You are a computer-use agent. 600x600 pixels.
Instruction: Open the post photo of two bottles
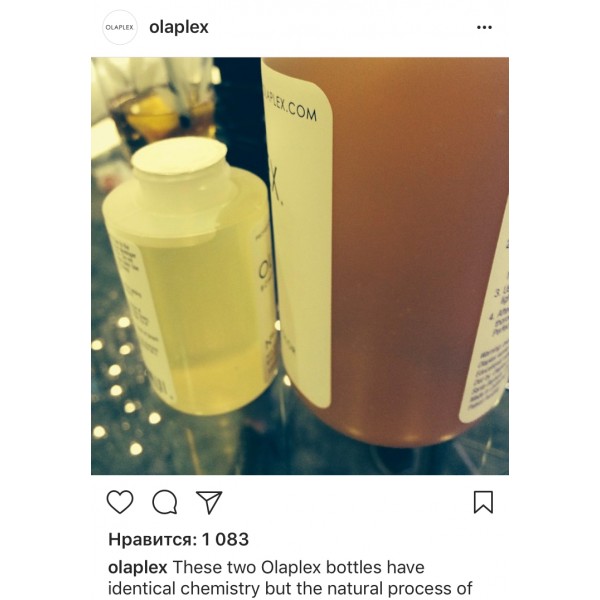tap(300, 266)
